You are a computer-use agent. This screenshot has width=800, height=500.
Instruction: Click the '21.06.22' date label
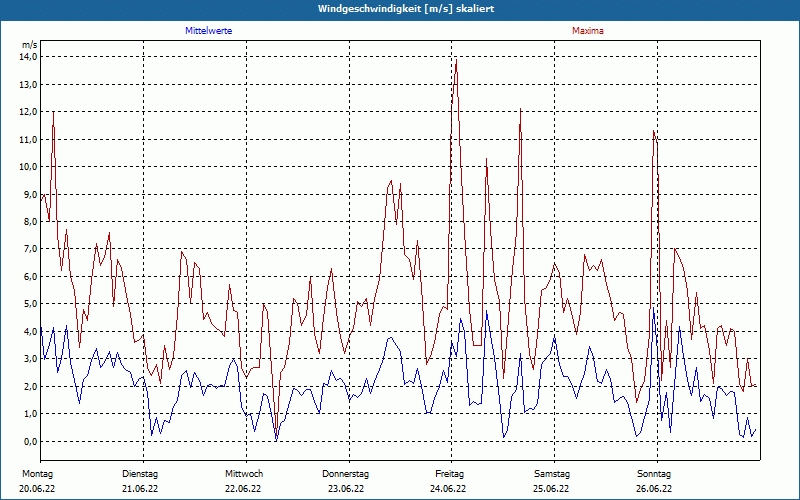click(140, 489)
